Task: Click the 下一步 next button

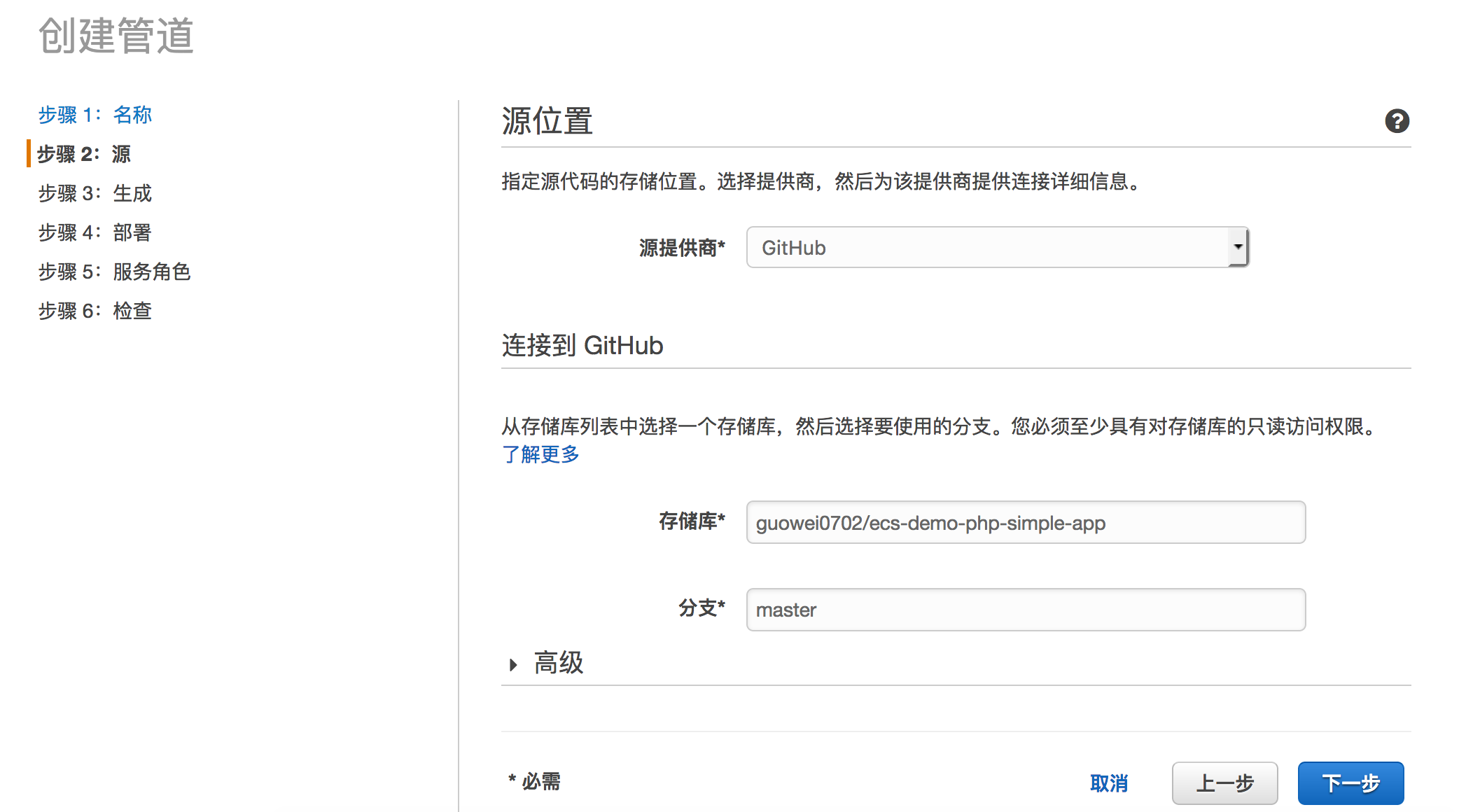Action: click(1350, 783)
